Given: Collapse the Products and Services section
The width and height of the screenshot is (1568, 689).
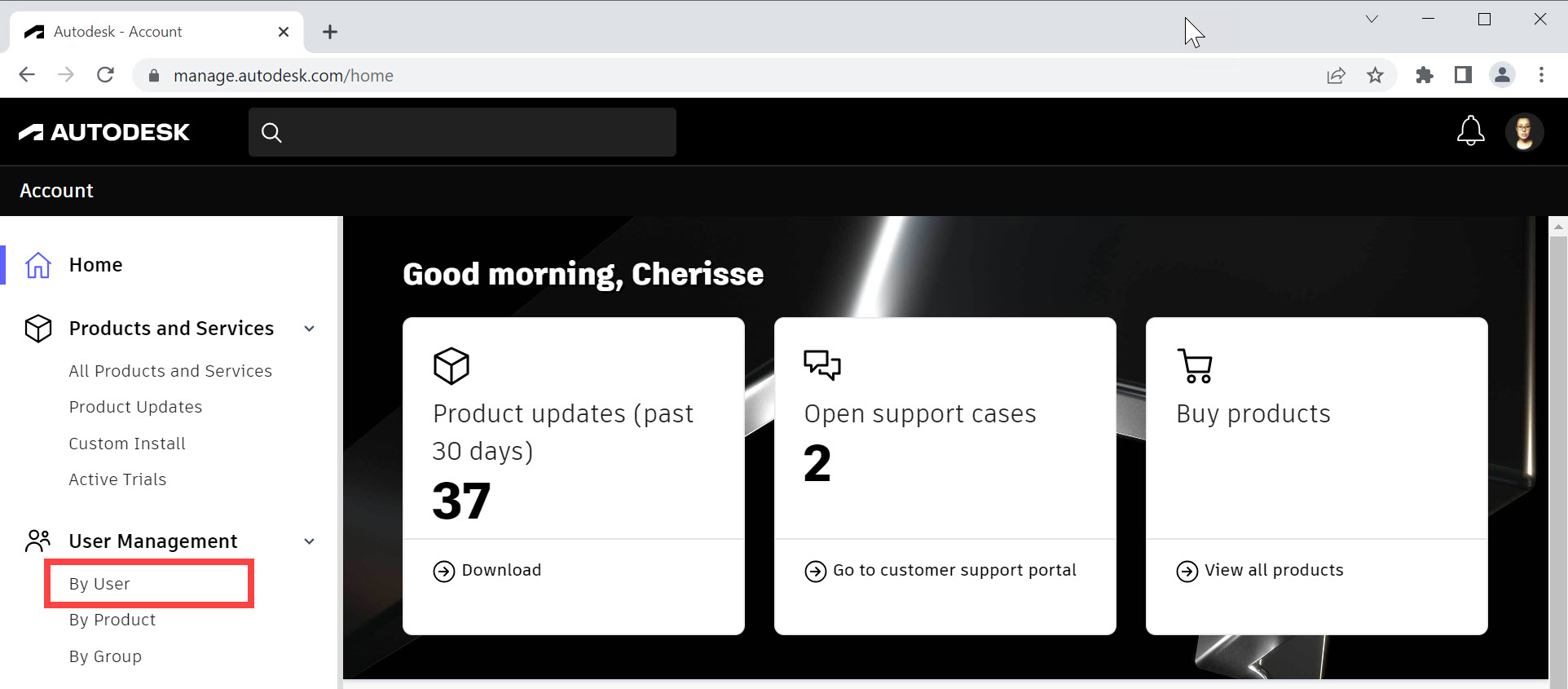Looking at the screenshot, I should pyautogui.click(x=310, y=329).
